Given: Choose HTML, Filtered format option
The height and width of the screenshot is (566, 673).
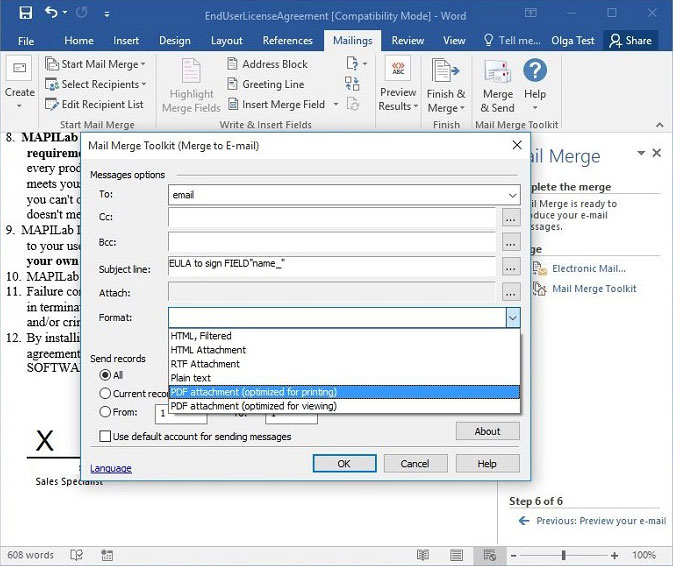Looking at the screenshot, I should pyautogui.click(x=344, y=336).
